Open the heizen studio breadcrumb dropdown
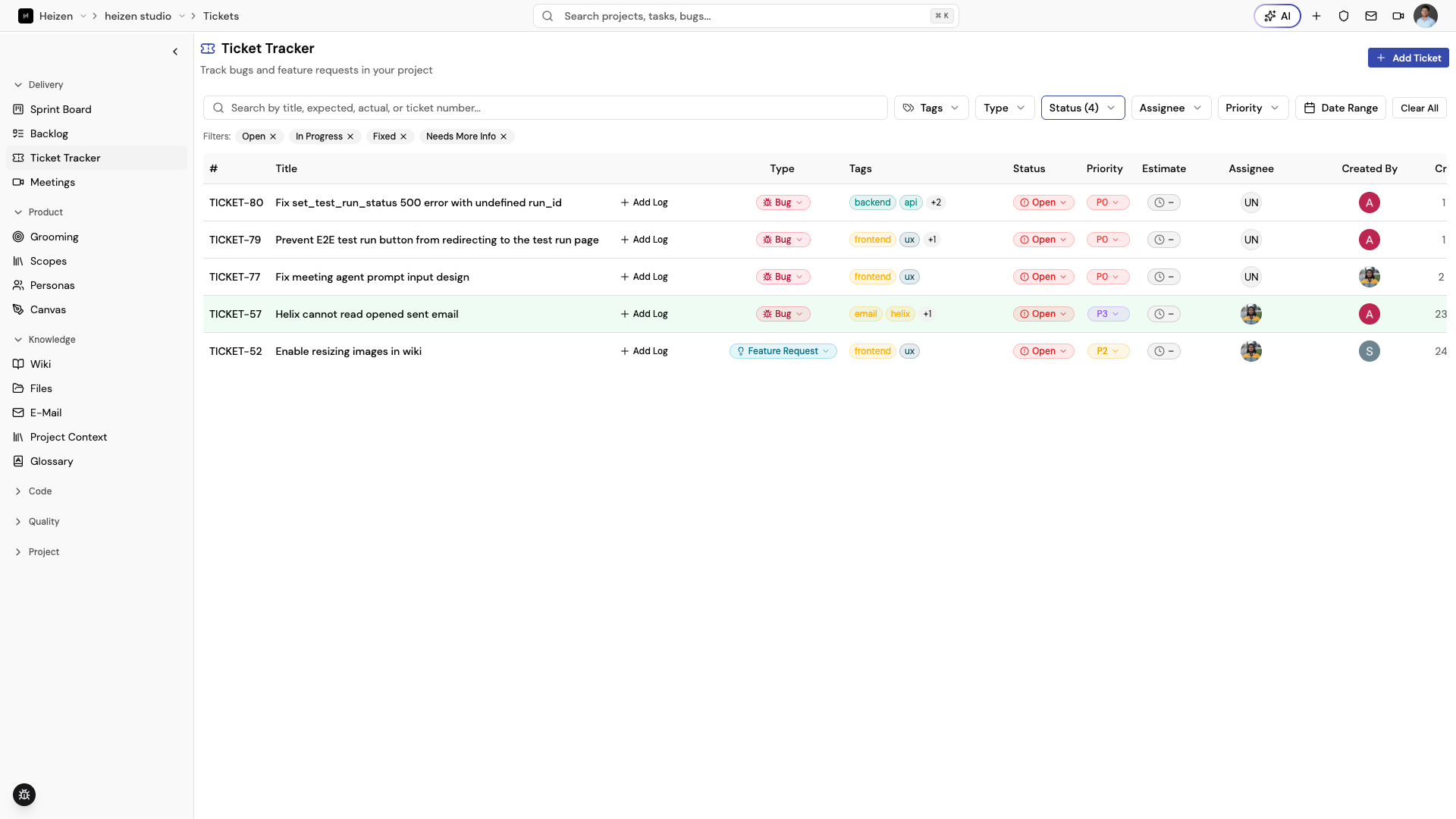Image resolution: width=1456 pixels, height=819 pixels. [x=182, y=16]
